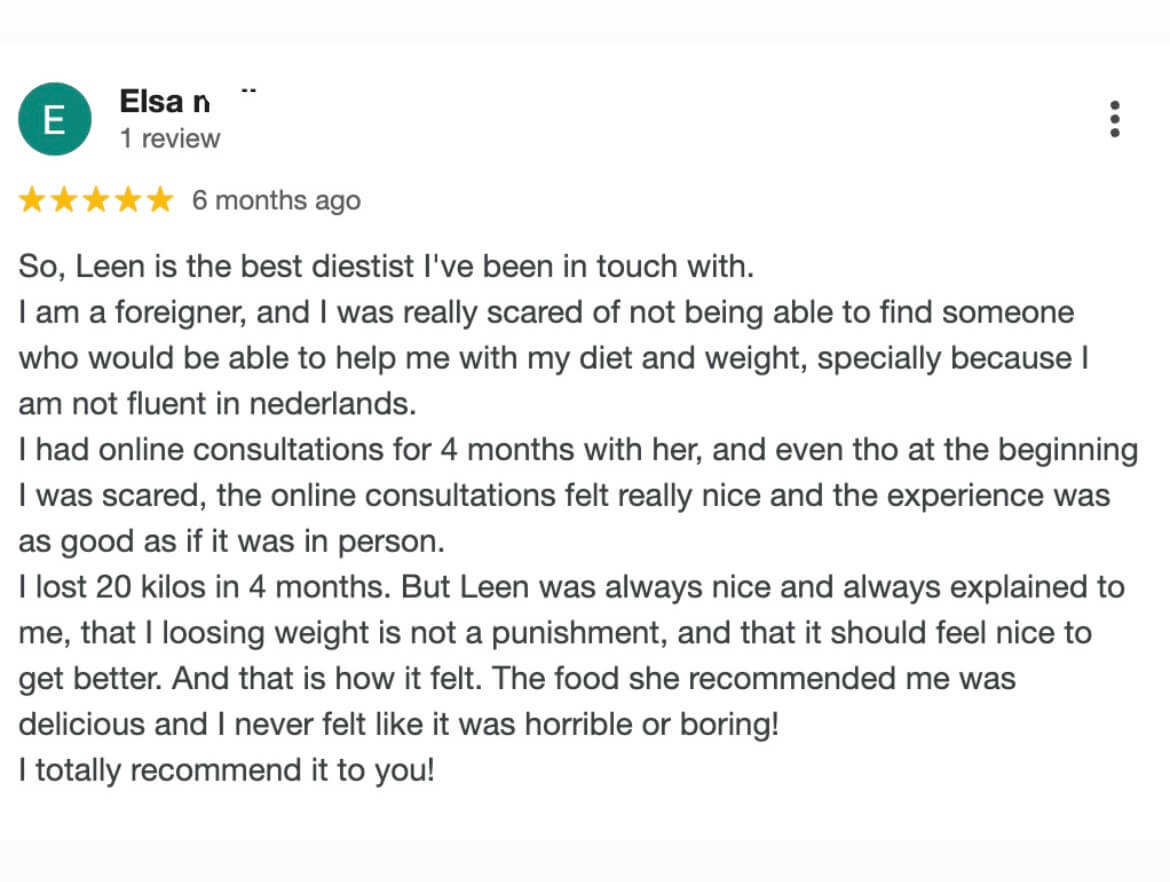Click the text 'as good as if it was in person.'
The width and height of the screenshot is (1170, 882).
pyautogui.click(x=231, y=541)
